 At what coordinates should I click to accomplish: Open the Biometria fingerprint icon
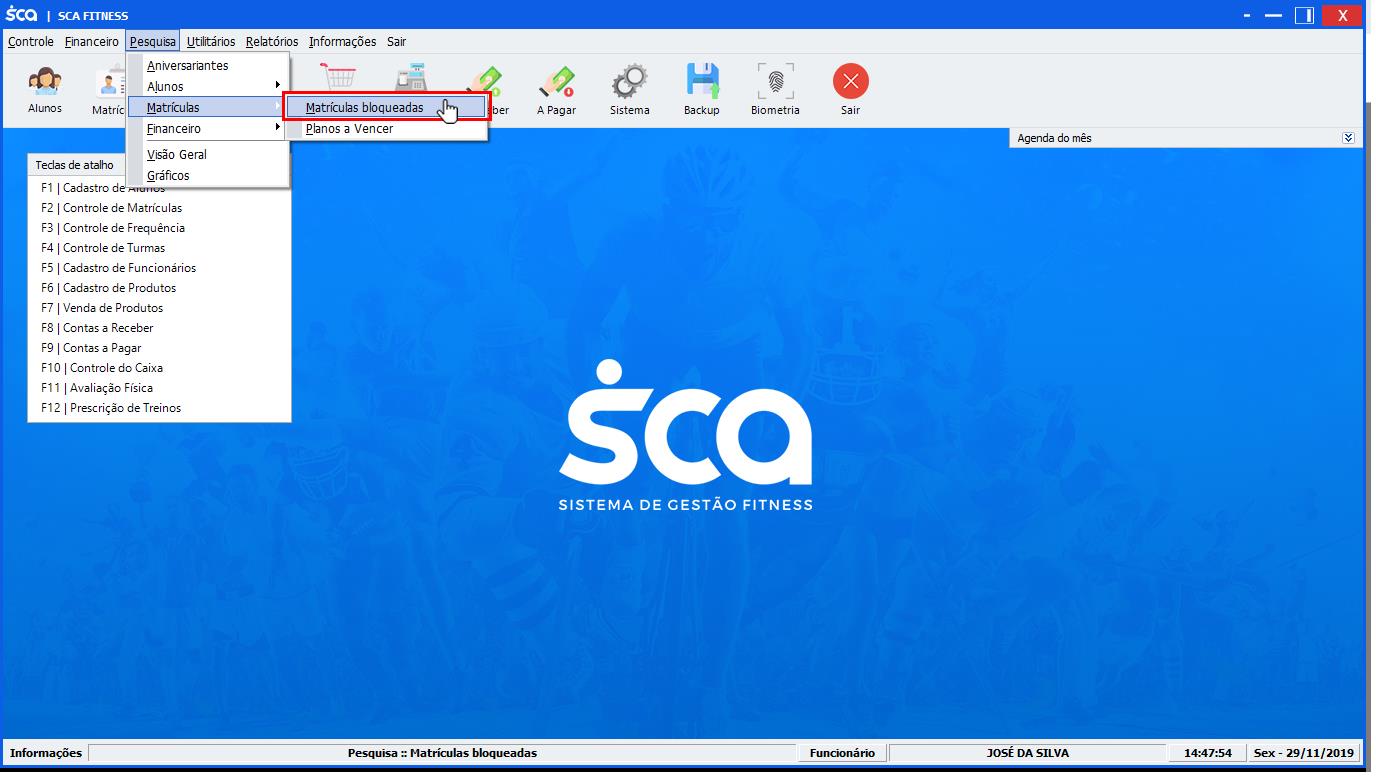pyautogui.click(x=775, y=91)
